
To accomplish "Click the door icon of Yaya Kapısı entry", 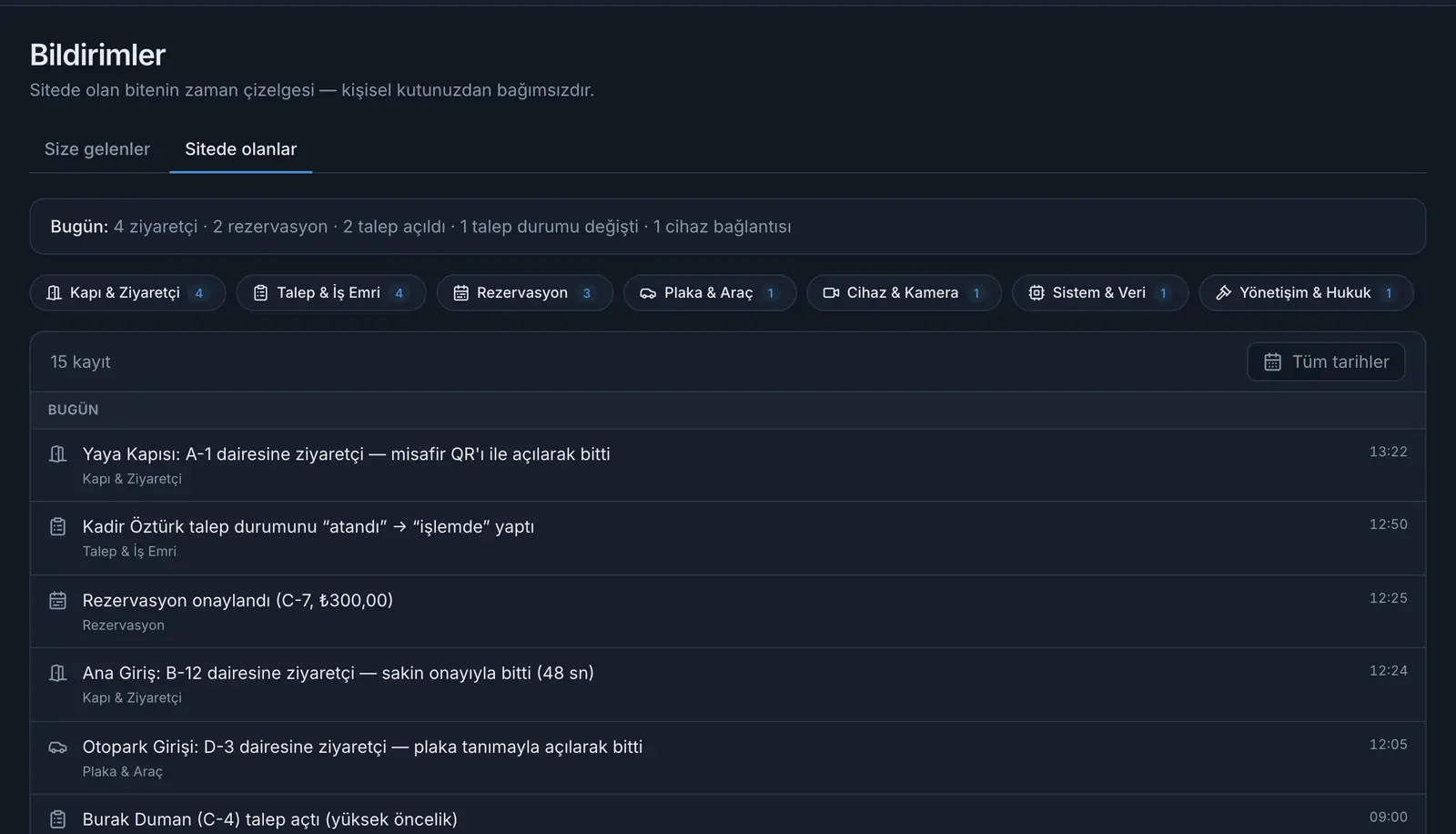I will click(57, 453).
